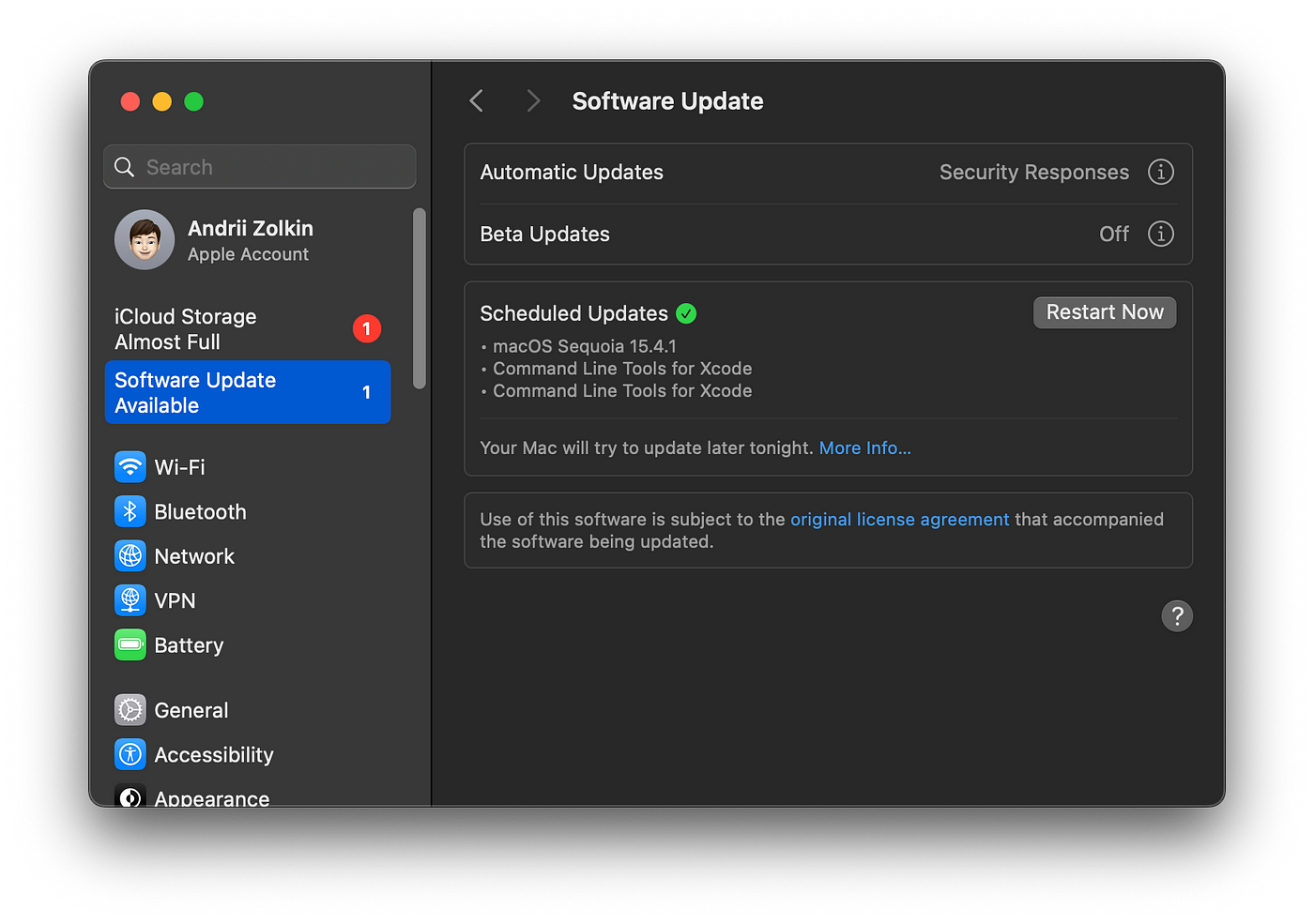
Task: Click the Security Responses value
Action: (1034, 173)
